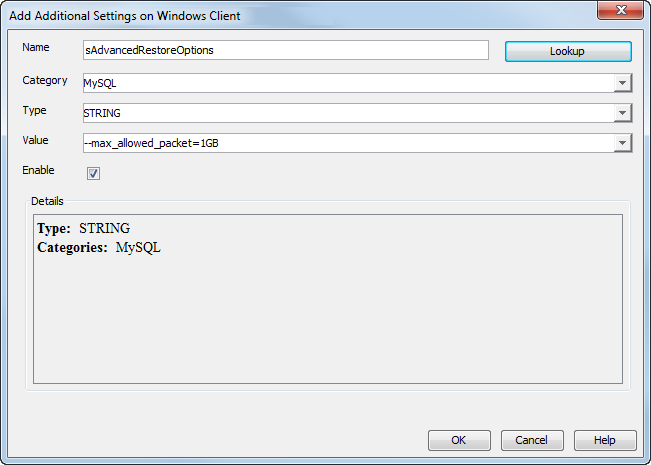Uncheck the Enable checkbox
The height and width of the screenshot is (465, 651).
pos(93,174)
